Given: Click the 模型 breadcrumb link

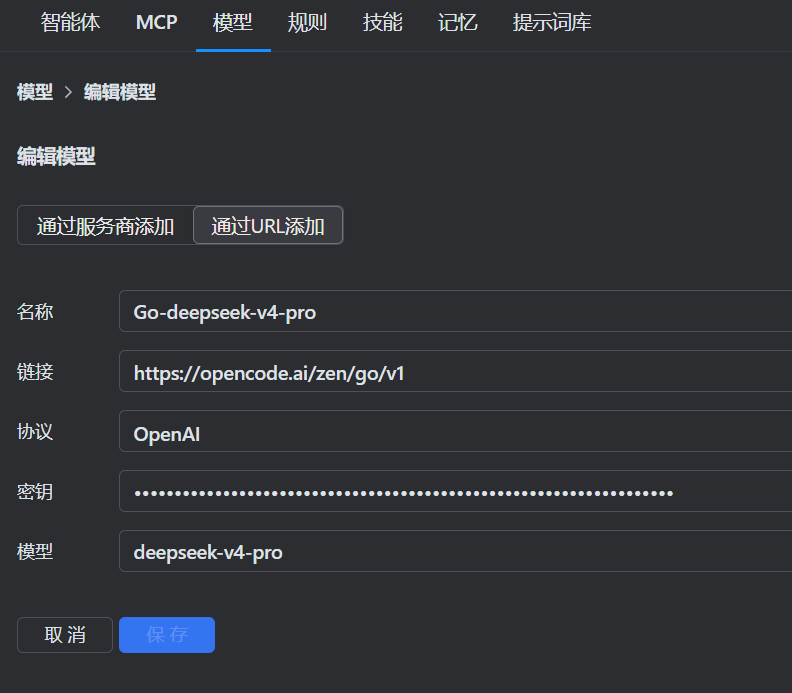Looking at the screenshot, I should [x=35, y=92].
